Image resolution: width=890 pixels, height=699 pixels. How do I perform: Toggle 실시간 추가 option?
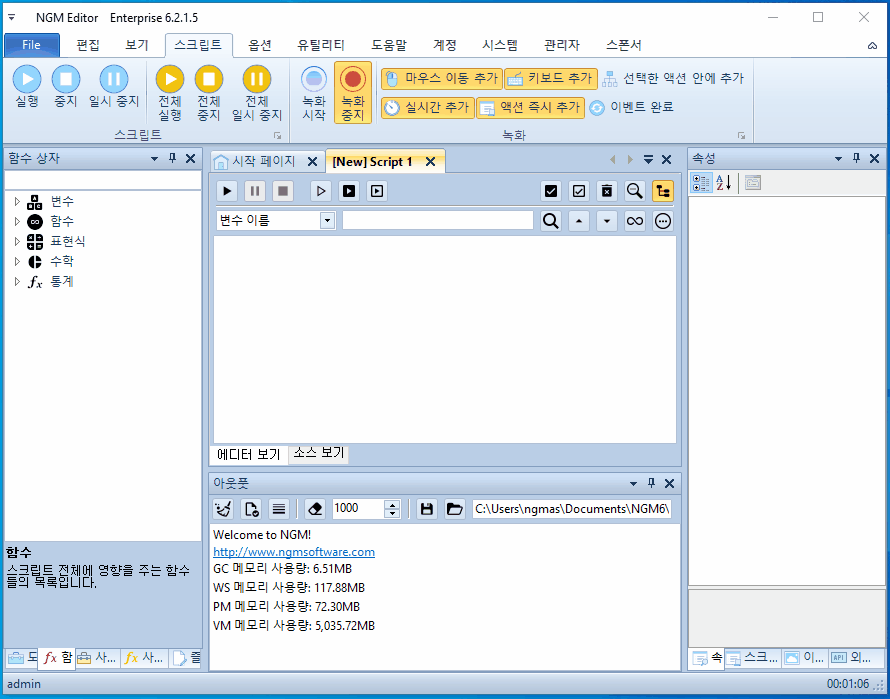[427, 107]
